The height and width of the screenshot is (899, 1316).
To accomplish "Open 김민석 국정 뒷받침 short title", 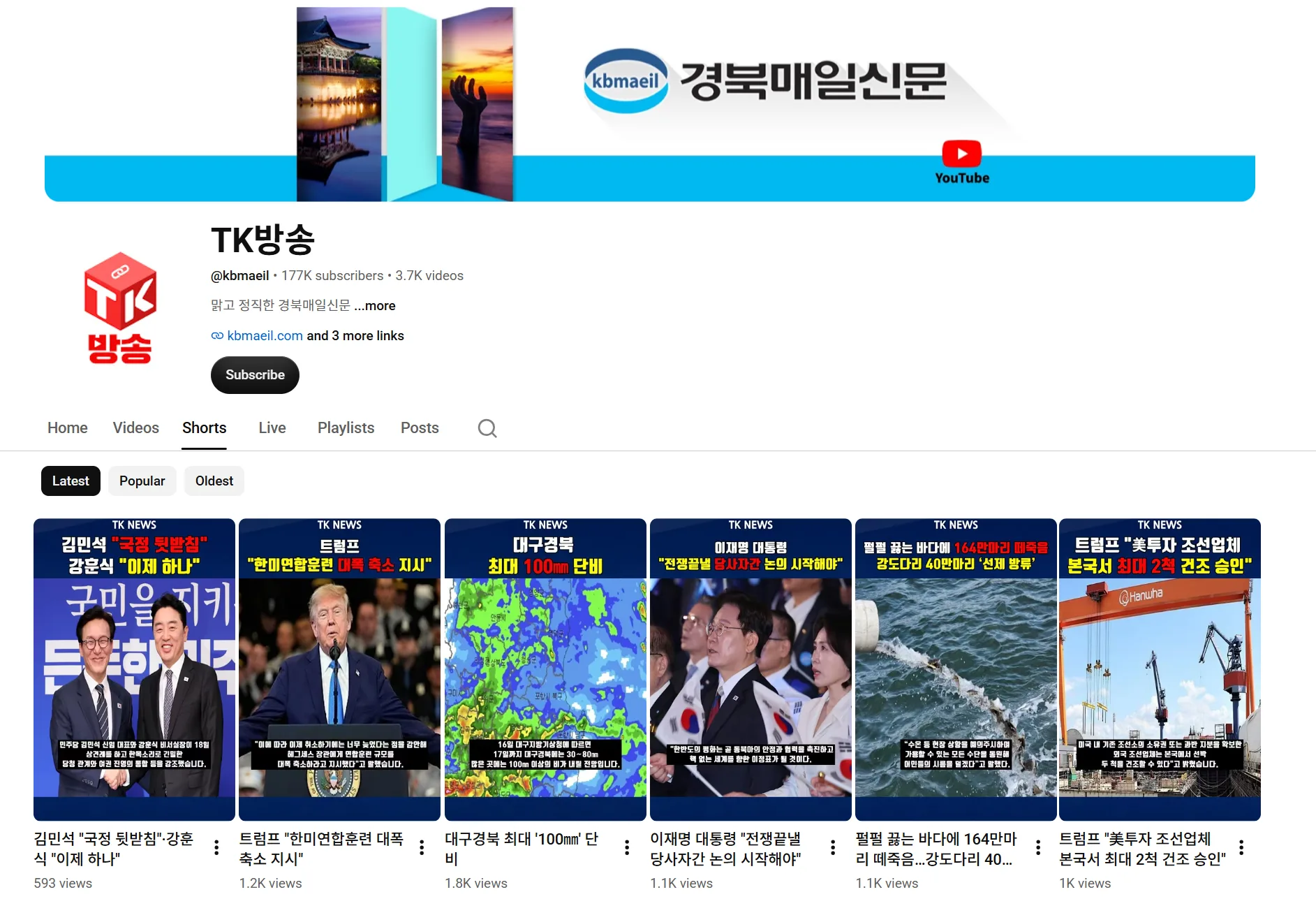I will click(x=114, y=849).
